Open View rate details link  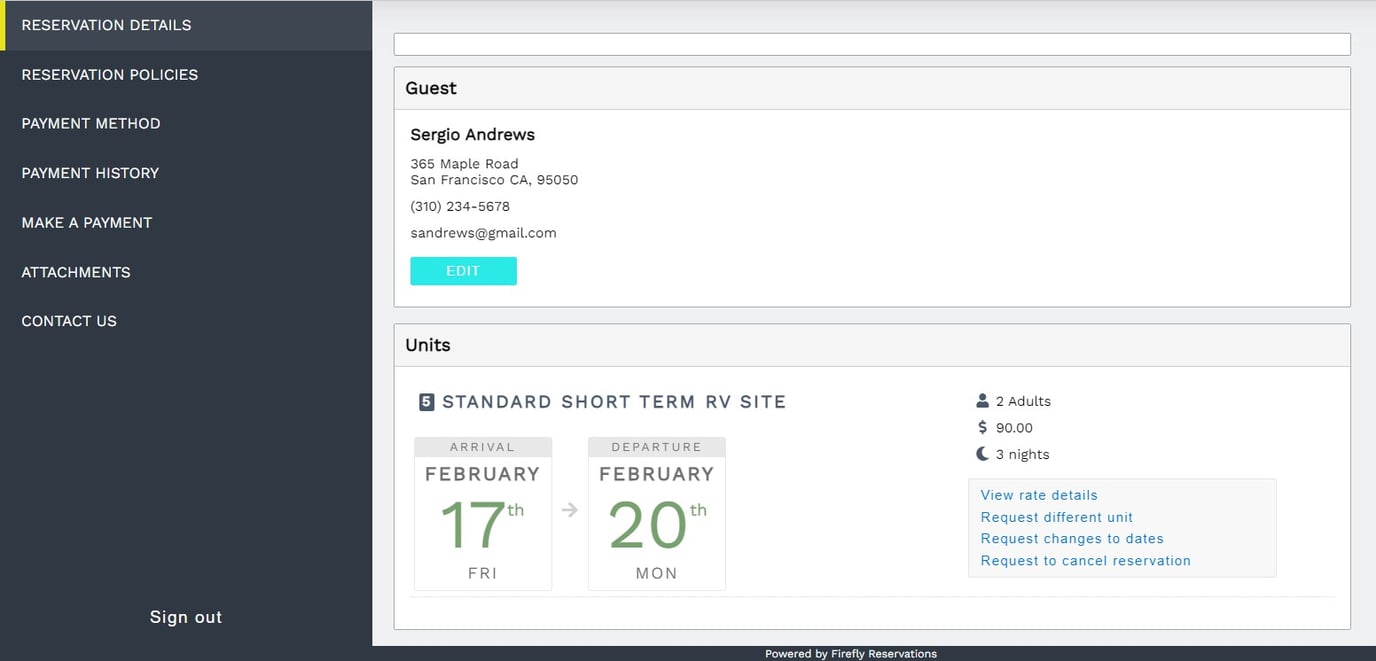(x=1039, y=495)
